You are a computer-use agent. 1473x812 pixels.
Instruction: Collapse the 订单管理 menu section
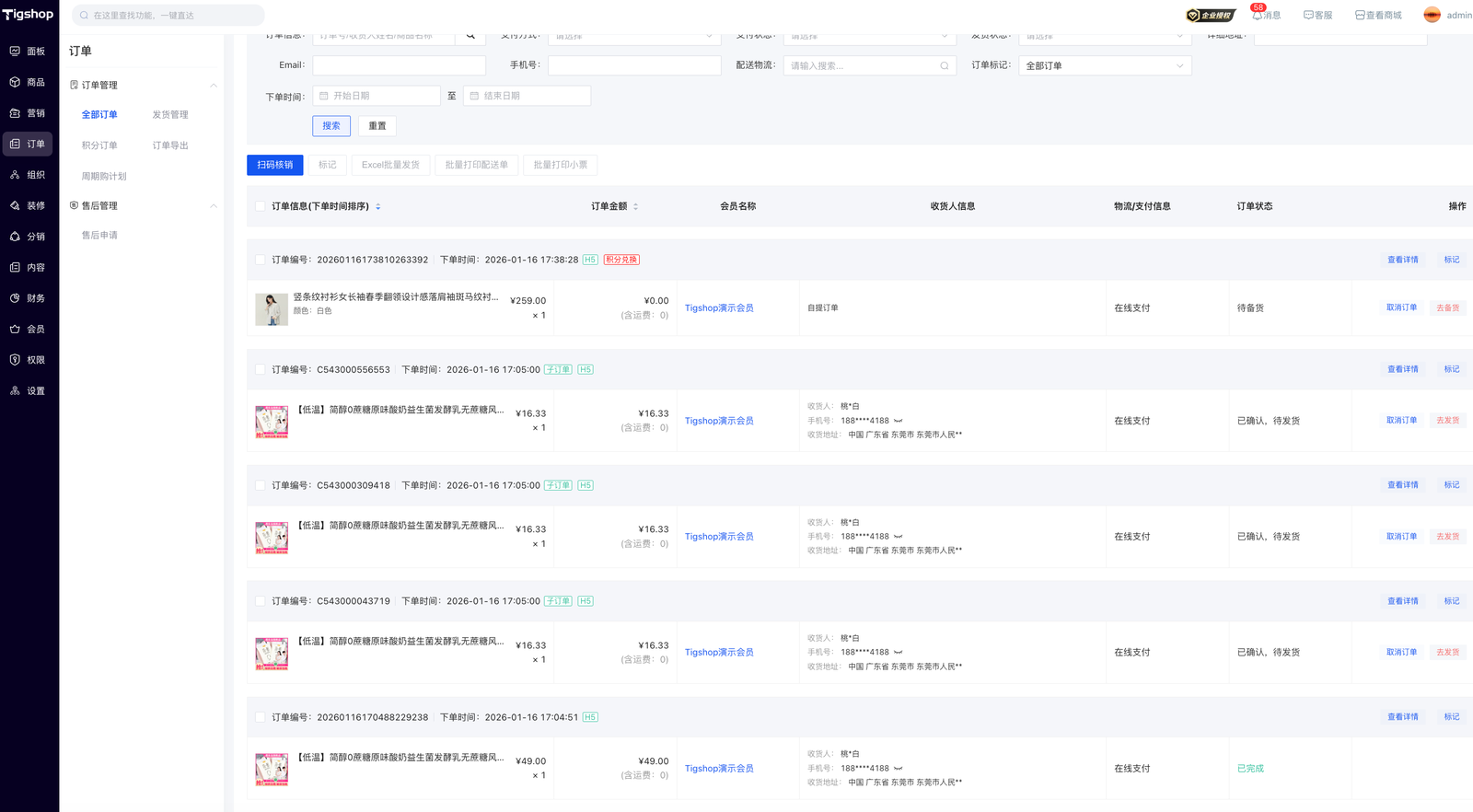[214, 86]
